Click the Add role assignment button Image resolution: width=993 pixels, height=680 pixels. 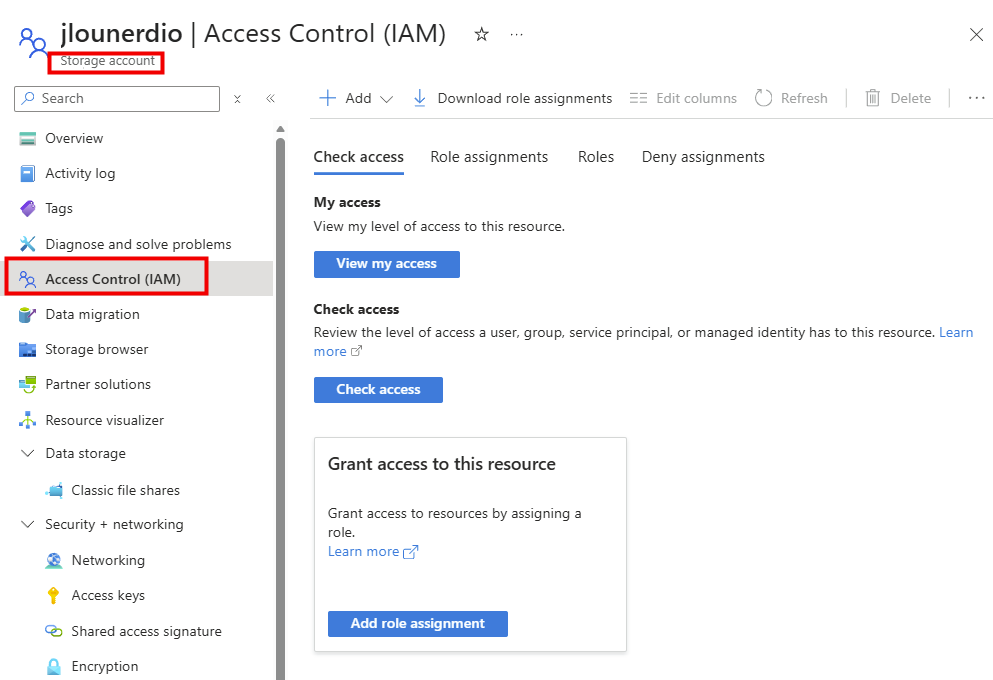[x=418, y=624]
